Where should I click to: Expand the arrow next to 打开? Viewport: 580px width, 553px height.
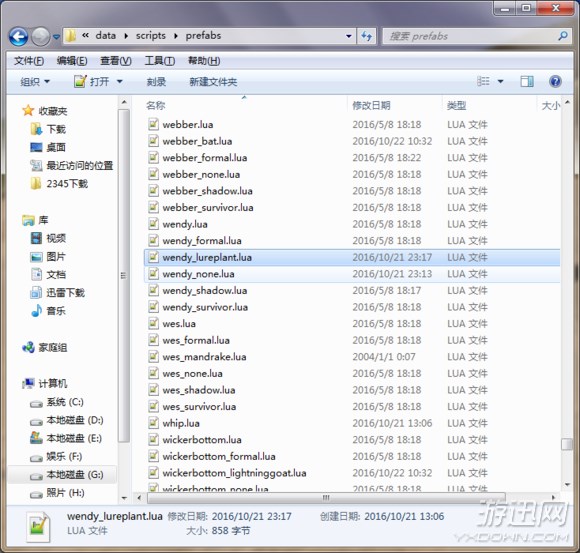click(119, 81)
